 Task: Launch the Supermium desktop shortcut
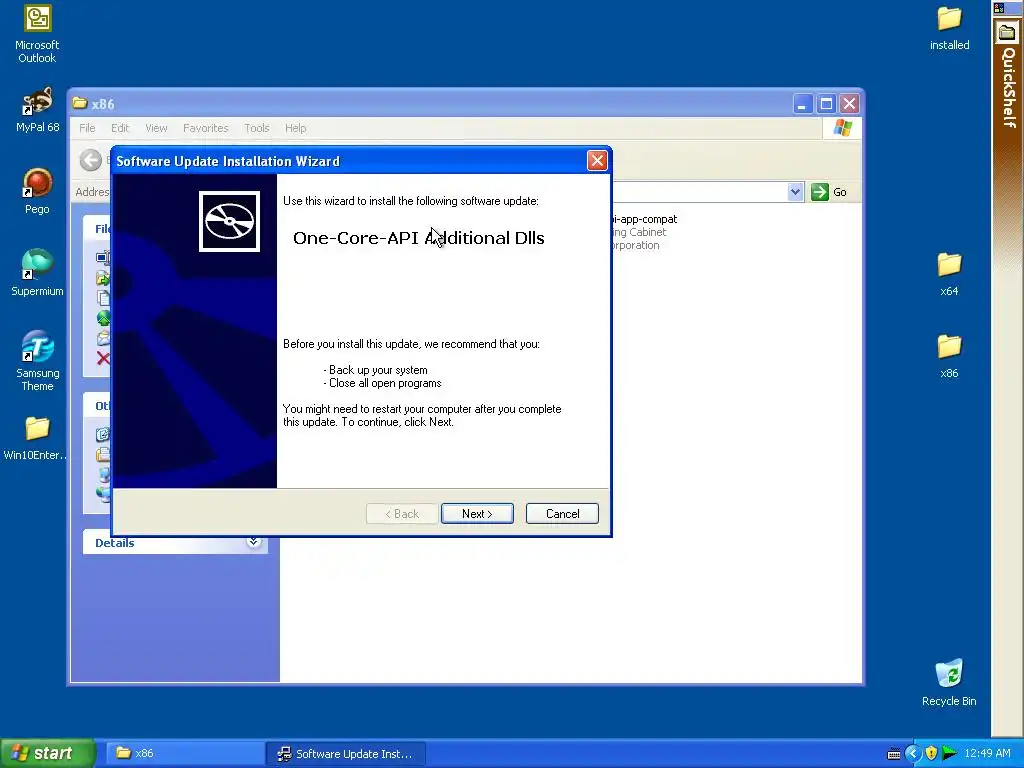[x=37, y=273]
